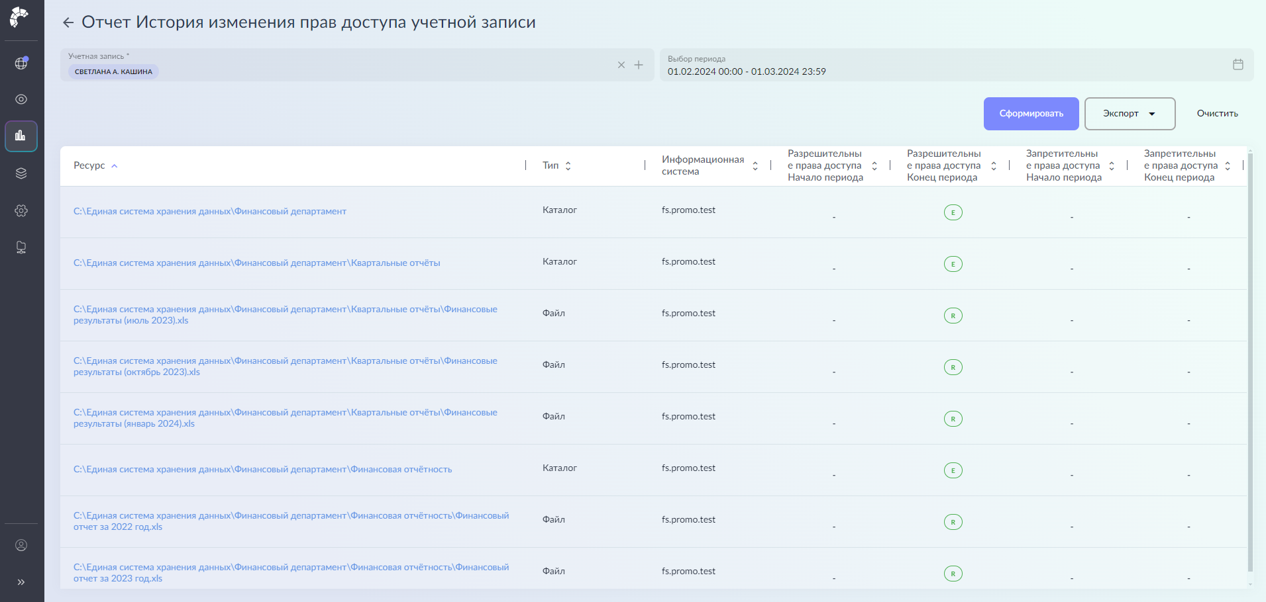This screenshot has width=1266, height=602.
Task: Open the network folder icon in sidebar
Action: [21, 248]
